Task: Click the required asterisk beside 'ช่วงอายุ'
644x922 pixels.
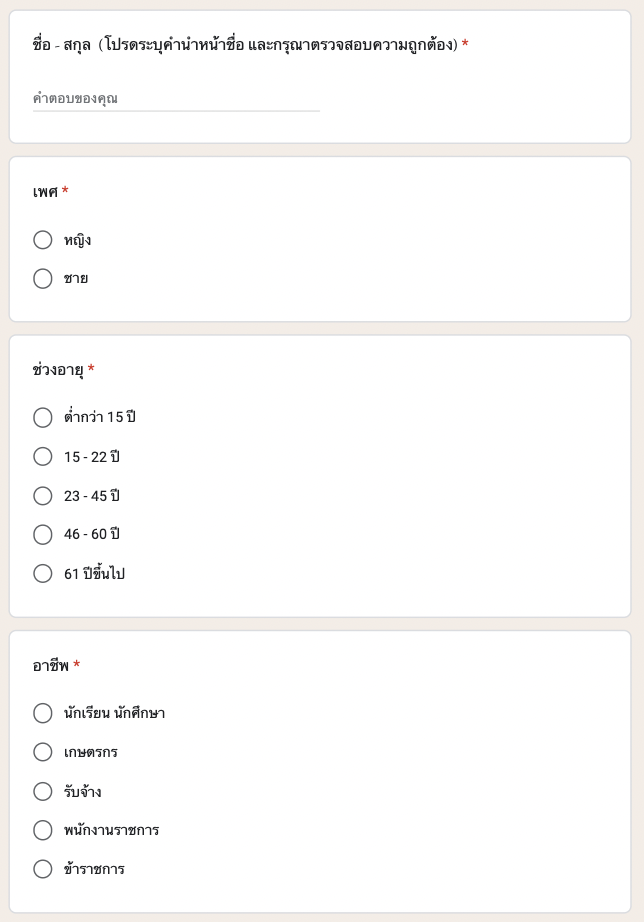Action: (91, 369)
